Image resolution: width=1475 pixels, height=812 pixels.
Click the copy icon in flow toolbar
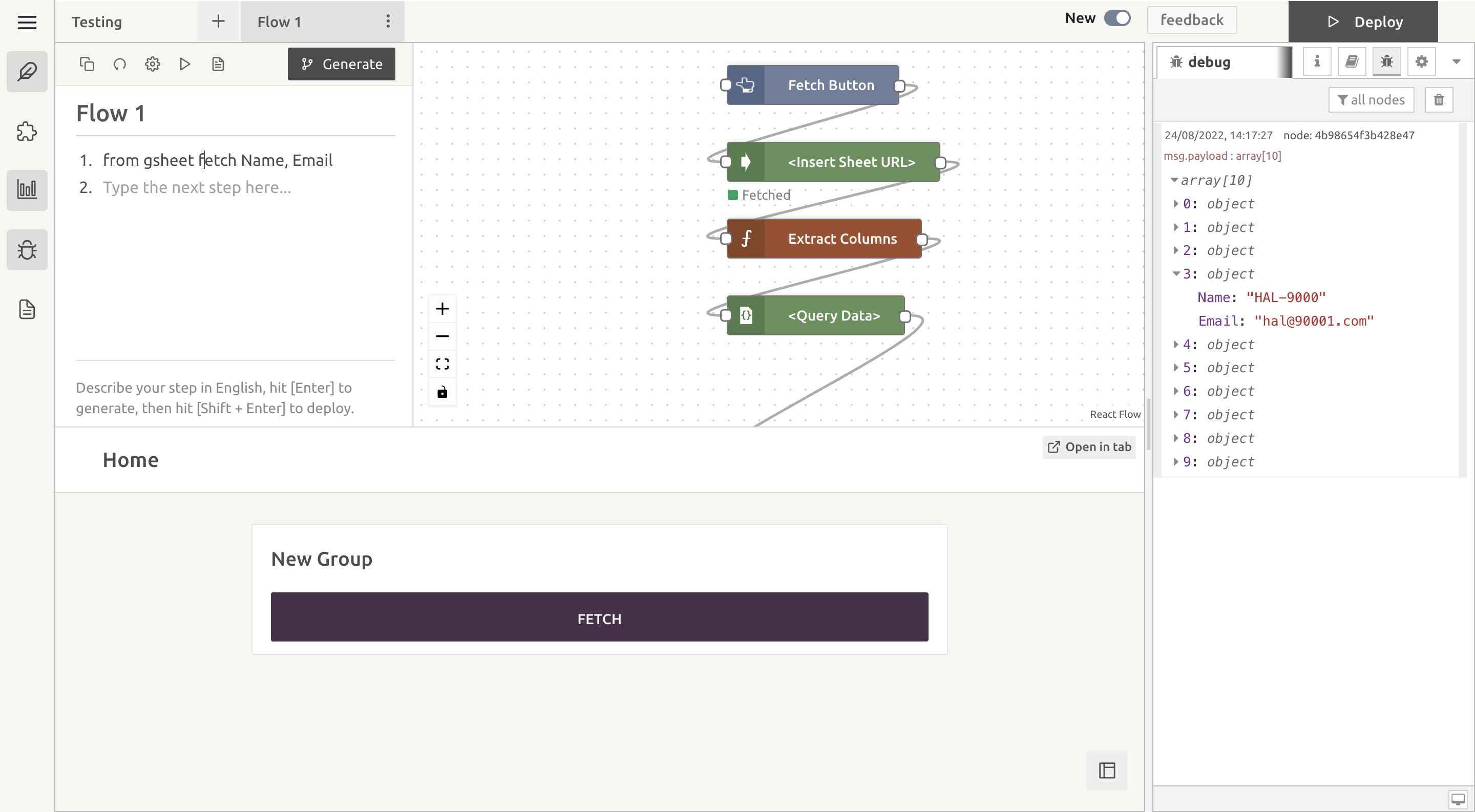click(x=87, y=64)
